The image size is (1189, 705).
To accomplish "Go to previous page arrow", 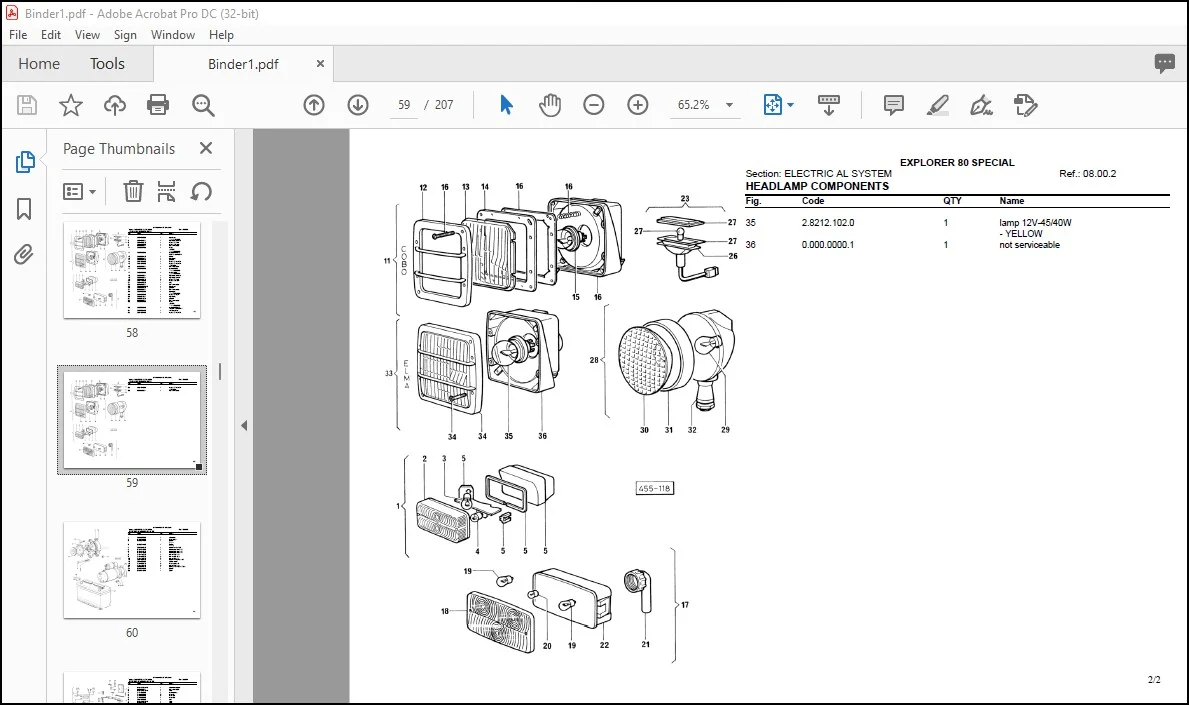I will point(314,105).
